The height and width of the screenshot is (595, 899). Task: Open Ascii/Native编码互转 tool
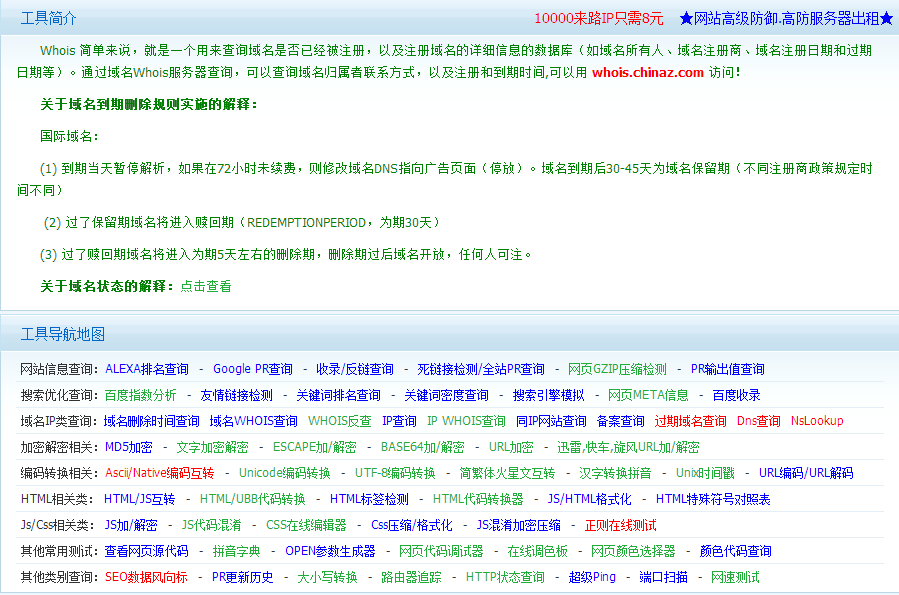click(x=159, y=473)
